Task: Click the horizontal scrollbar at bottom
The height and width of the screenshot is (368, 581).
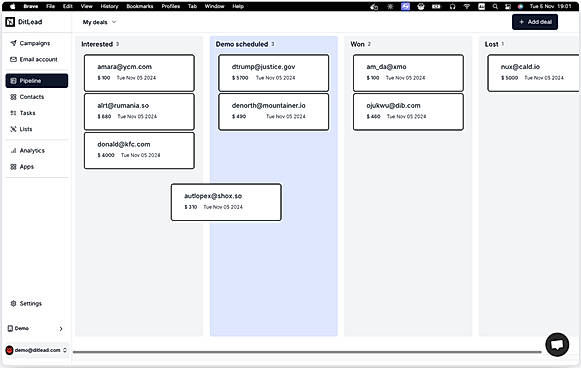Action: [x=307, y=352]
